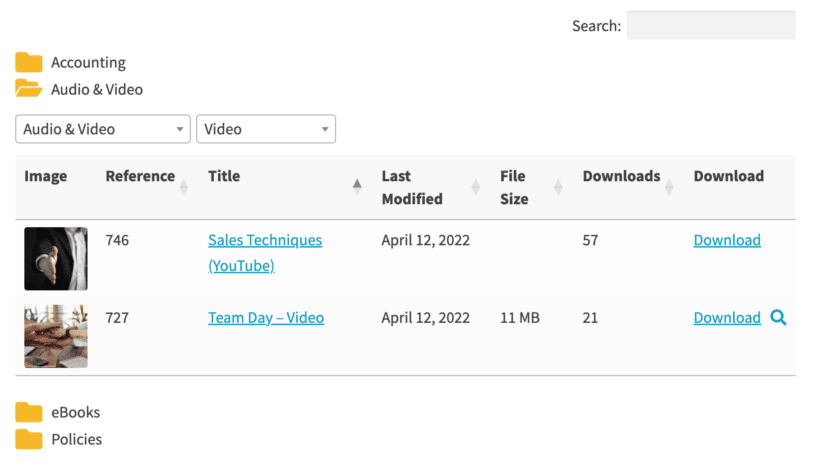This screenshot has width=820, height=468.
Task: Click the Download column header
Action: click(728, 176)
